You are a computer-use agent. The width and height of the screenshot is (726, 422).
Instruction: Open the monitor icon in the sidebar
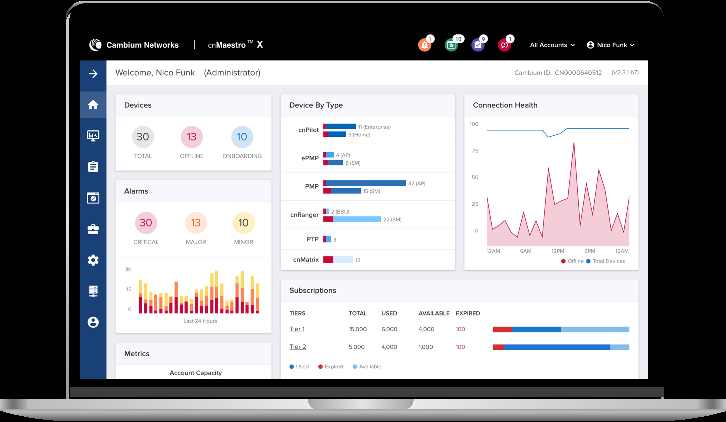93,135
